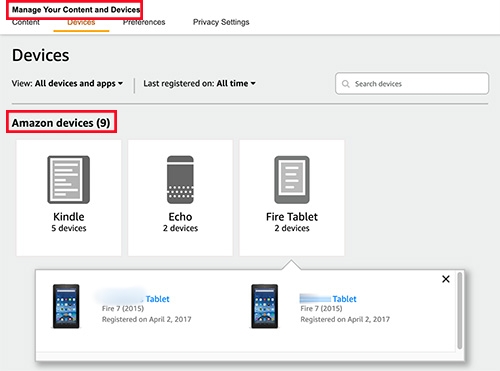
Task: Click second tablet's Fire 7 (2015) text
Action: [321, 308]
